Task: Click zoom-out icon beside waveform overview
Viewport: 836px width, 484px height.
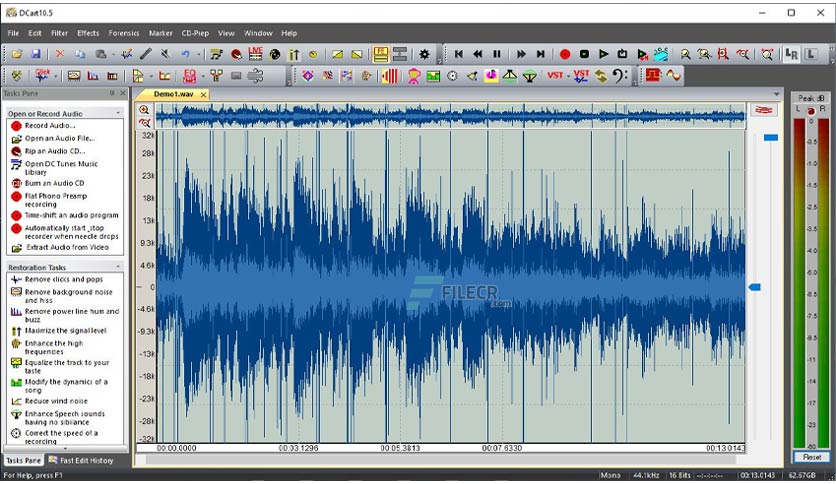Action: point(144,123)
